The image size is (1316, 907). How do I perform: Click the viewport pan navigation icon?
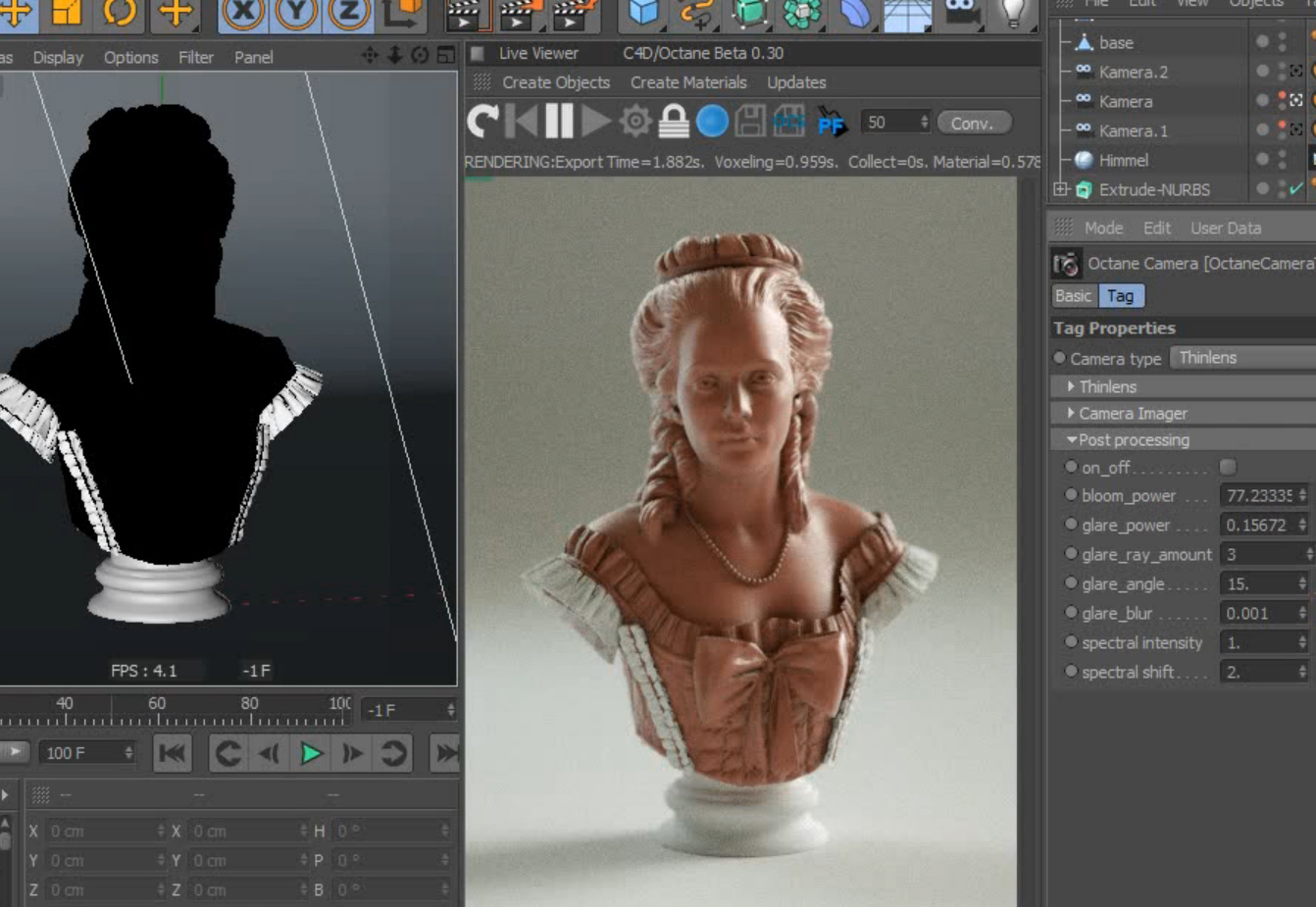(370, 55)
